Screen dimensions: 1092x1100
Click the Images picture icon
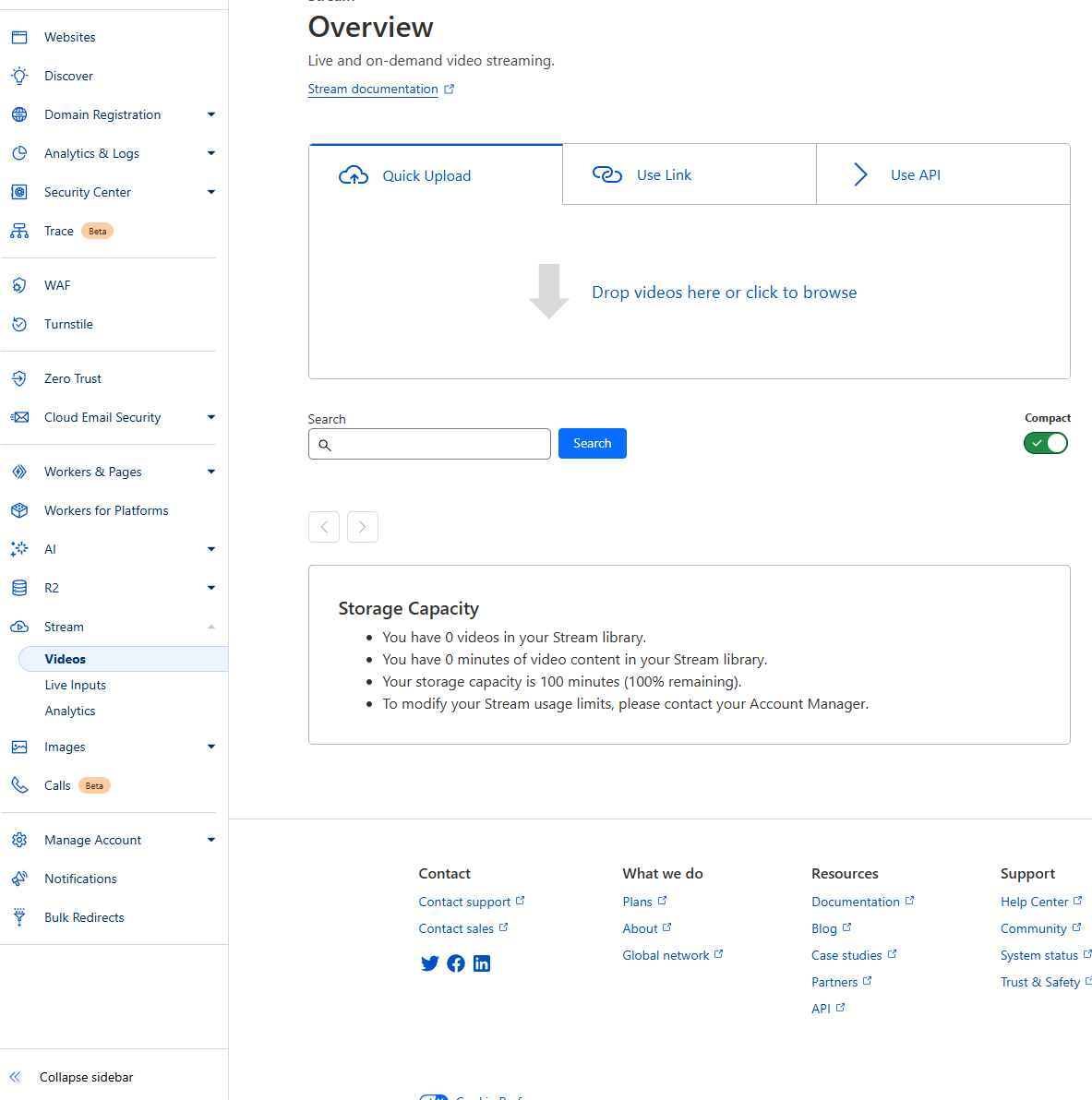click(19, 747)
